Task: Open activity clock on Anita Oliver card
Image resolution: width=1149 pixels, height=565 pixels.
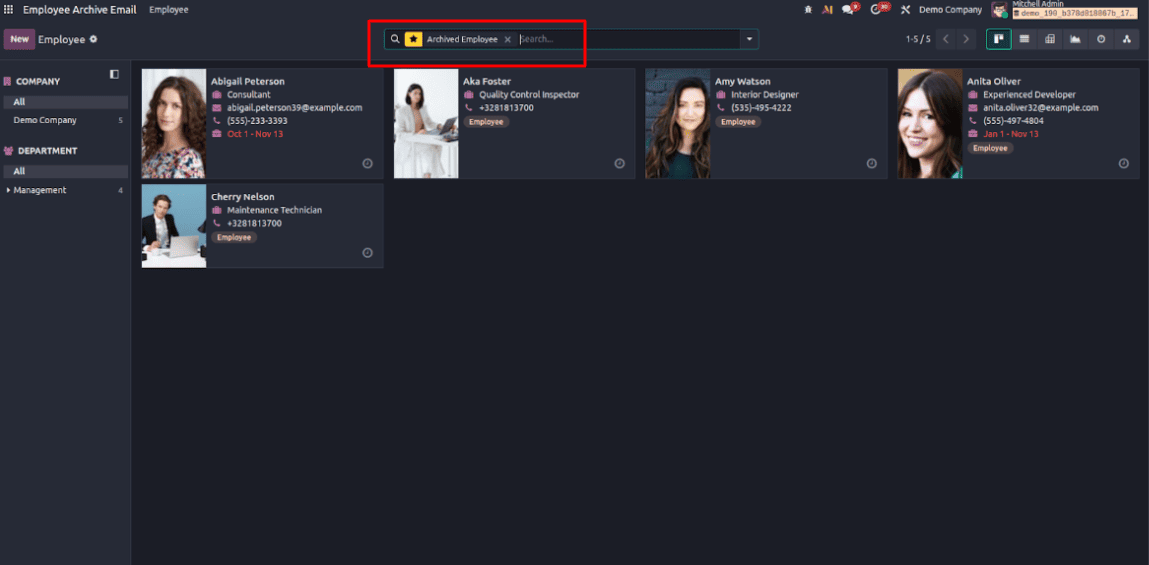Action: [1124, 163]
